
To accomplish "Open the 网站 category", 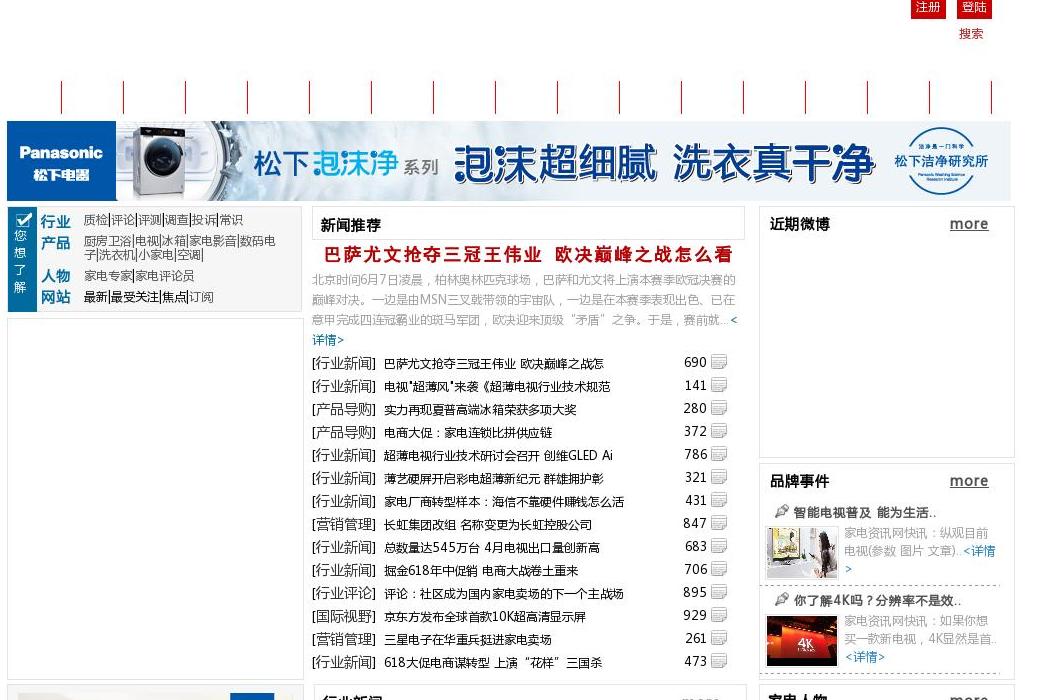I will click(55, 297).
